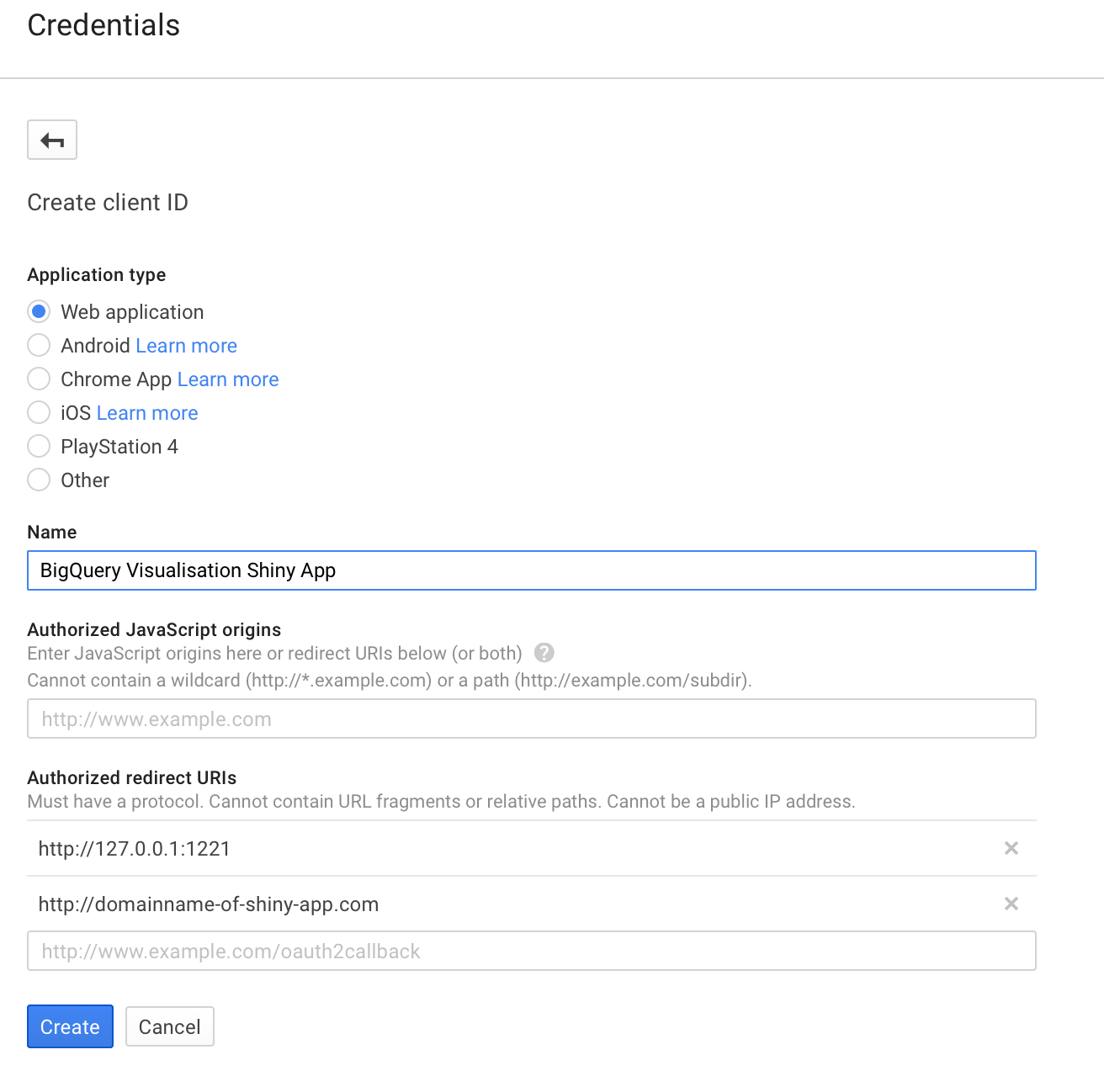Image resolution: width=1104 pixels, height=1092 pixels.
Task: Click the back arrow button
Action: pos(52,140)
